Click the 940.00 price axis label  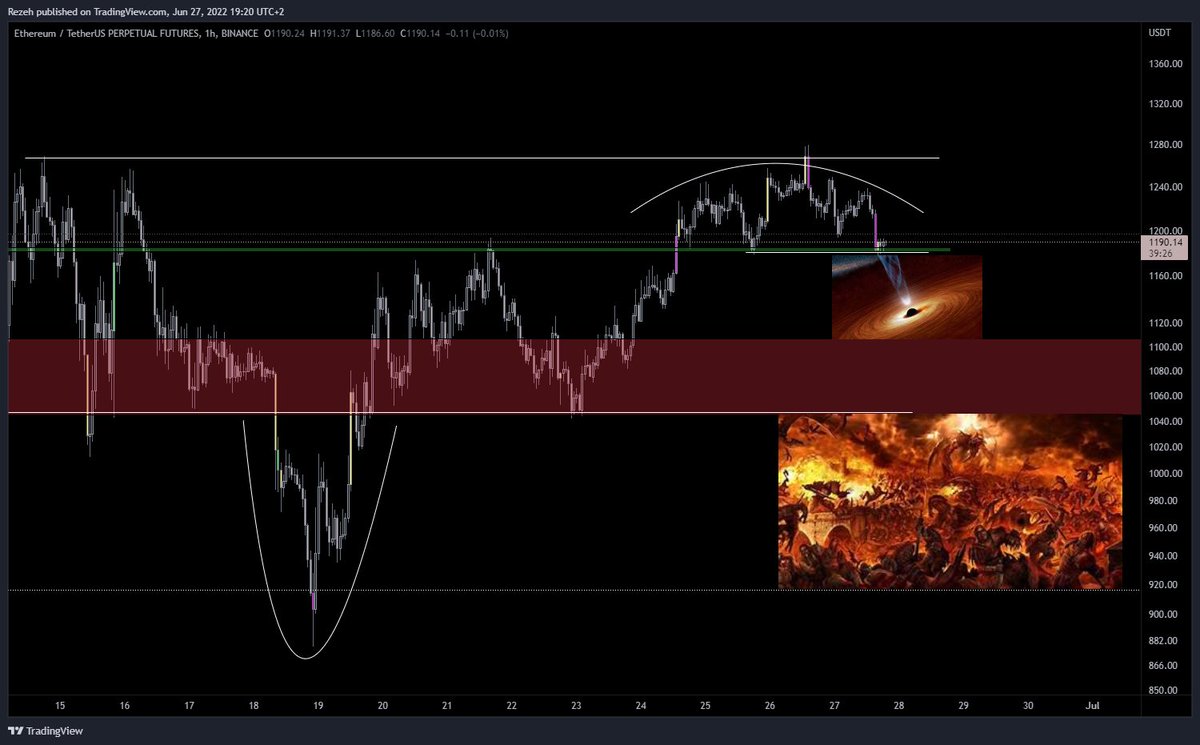point(1164,556)
